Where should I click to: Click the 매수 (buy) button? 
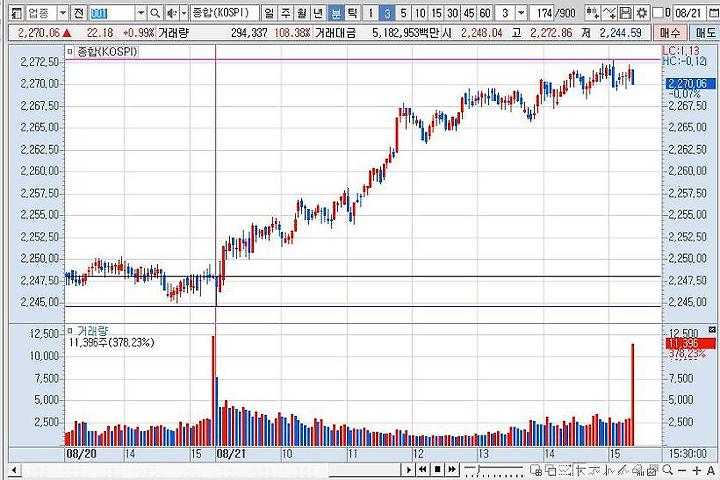[670, 33]
